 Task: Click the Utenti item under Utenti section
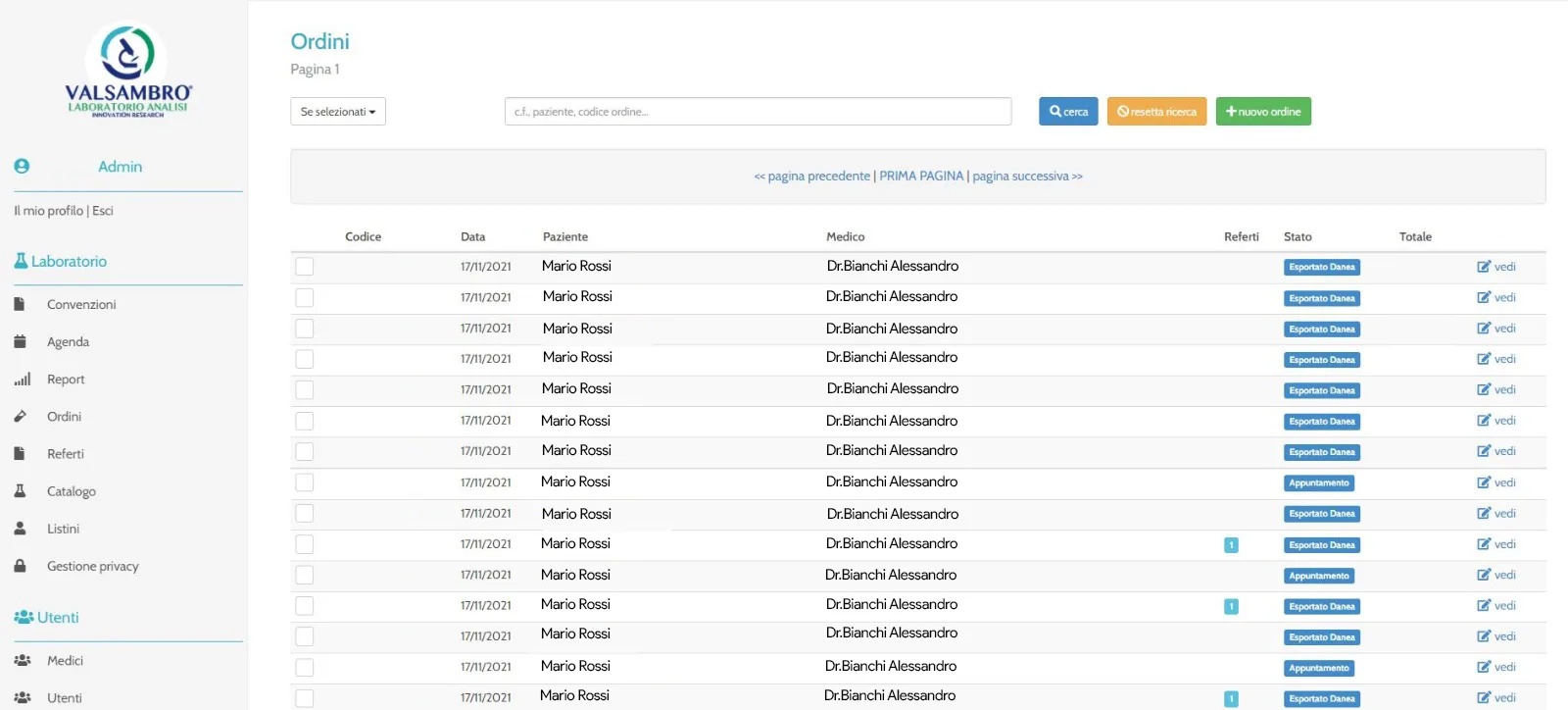click(x=65, y=698)
